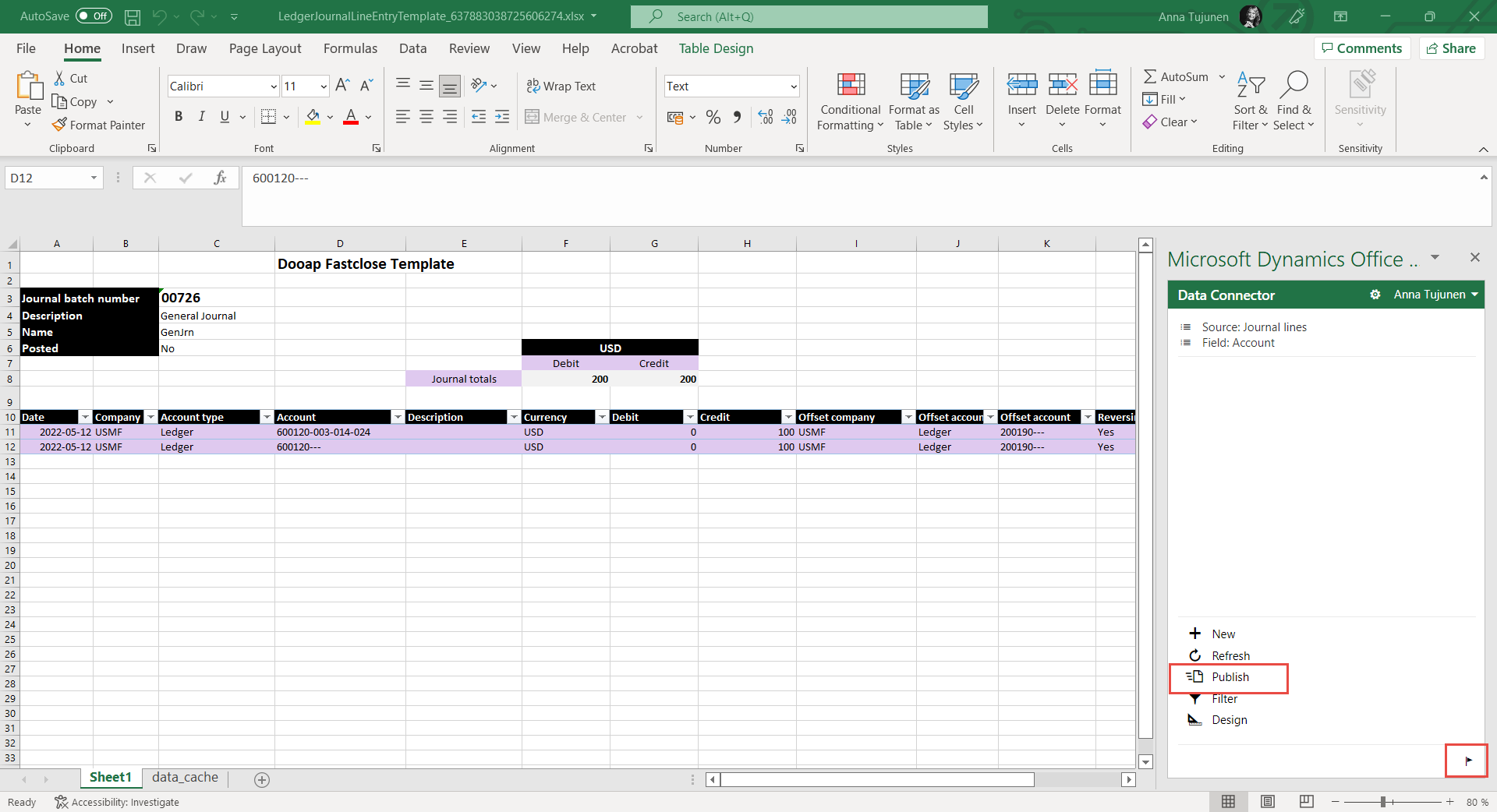1497x812 pixels.
Task: Click the Merge & Center icon
Action: (x=533, y=117)
